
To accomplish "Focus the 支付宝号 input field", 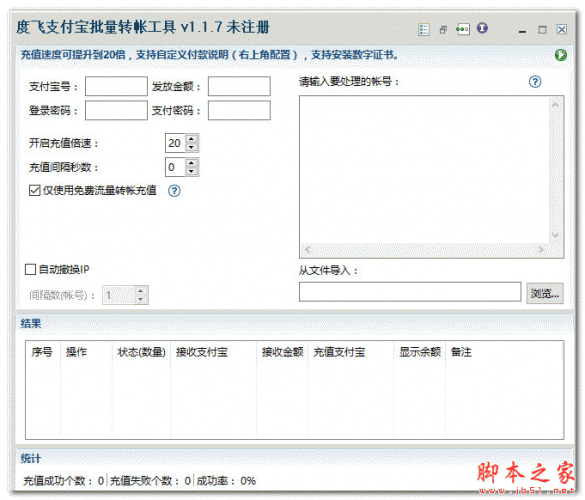I will [116, 86].
